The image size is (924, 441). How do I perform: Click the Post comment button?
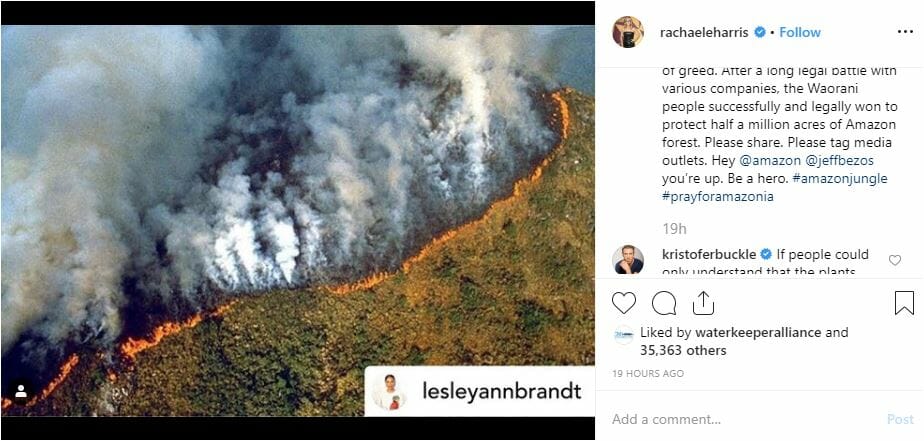click(900, 419)
